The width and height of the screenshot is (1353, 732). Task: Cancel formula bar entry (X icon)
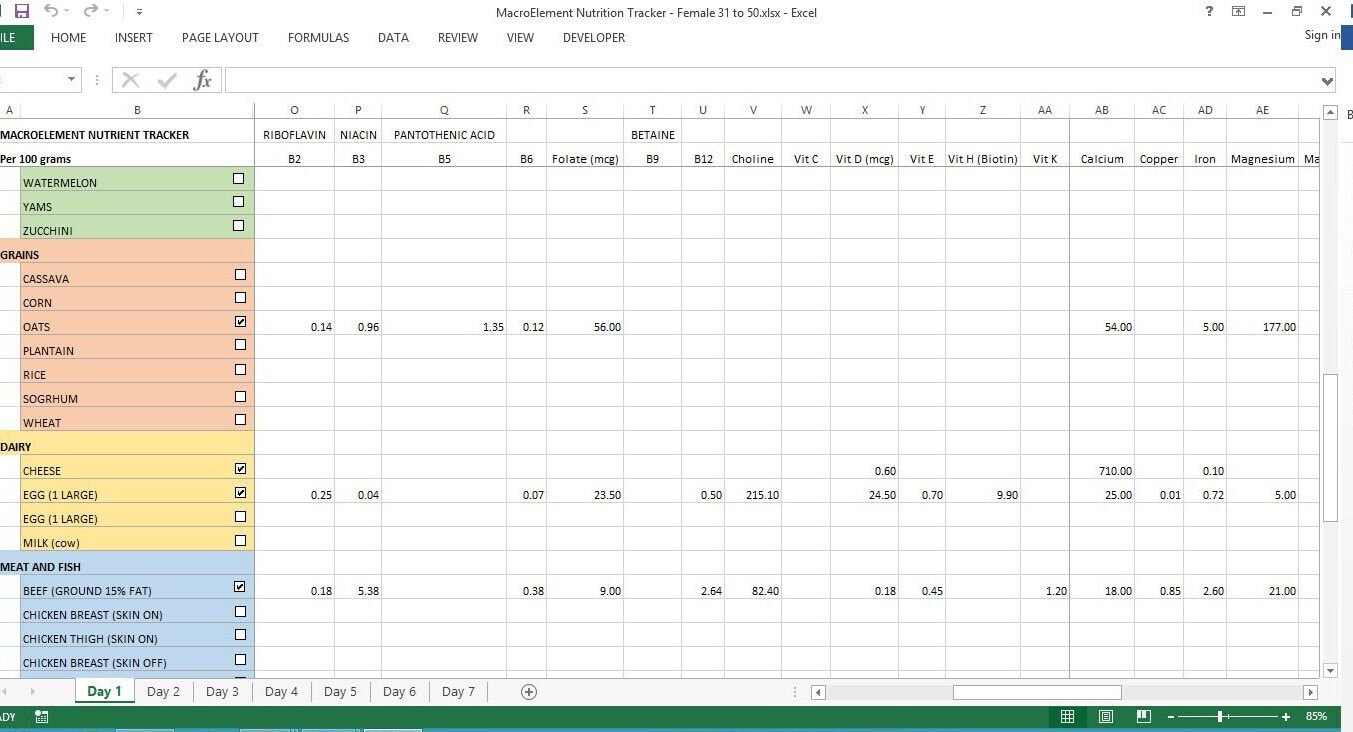(130, 80)
